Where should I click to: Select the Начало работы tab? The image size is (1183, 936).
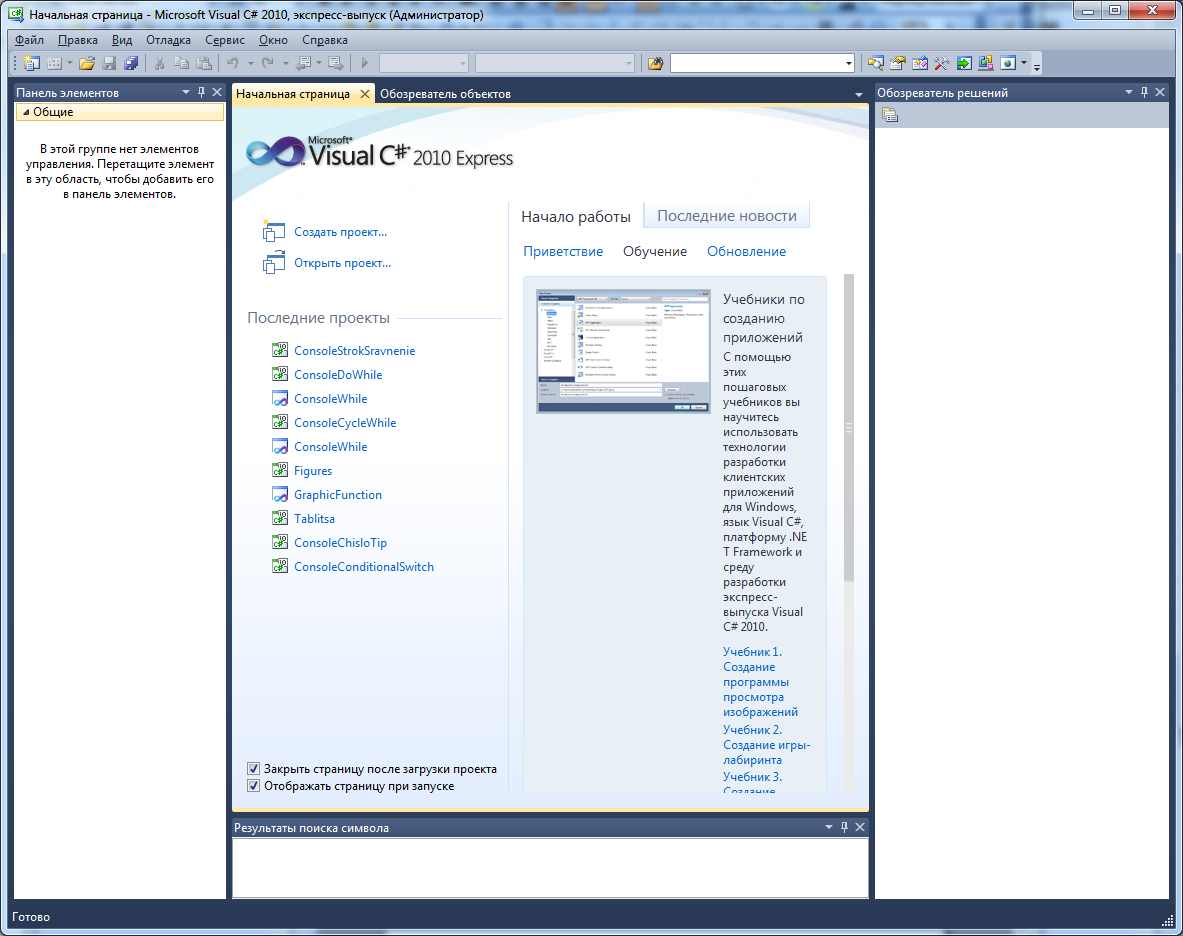click(x=576, y=216)
